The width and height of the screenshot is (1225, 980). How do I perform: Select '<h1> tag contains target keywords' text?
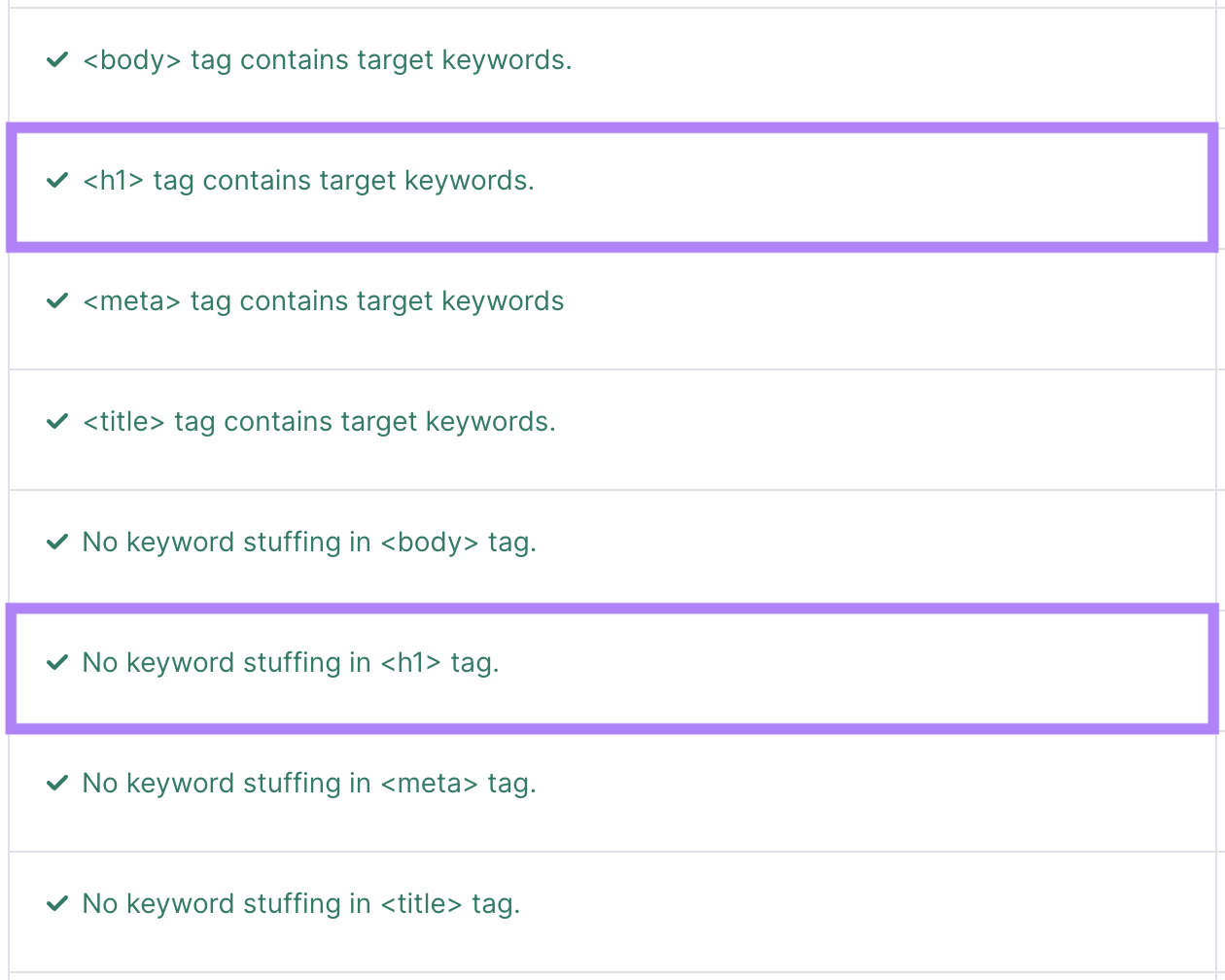pyautogui.click(x=309, y=181)
